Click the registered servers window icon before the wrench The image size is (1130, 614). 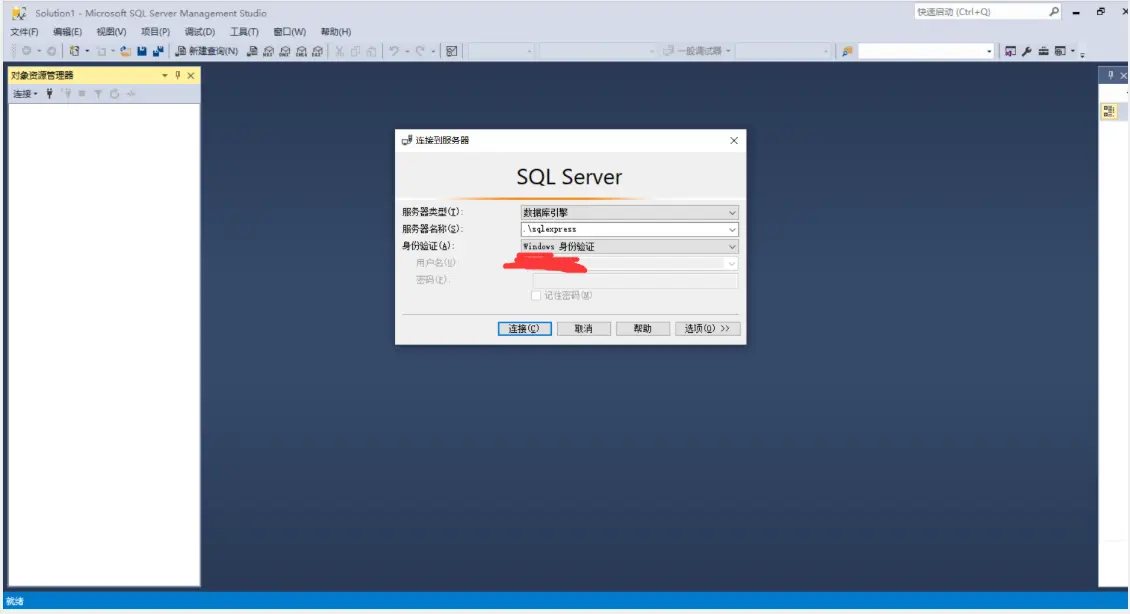tap(1010, 51)
